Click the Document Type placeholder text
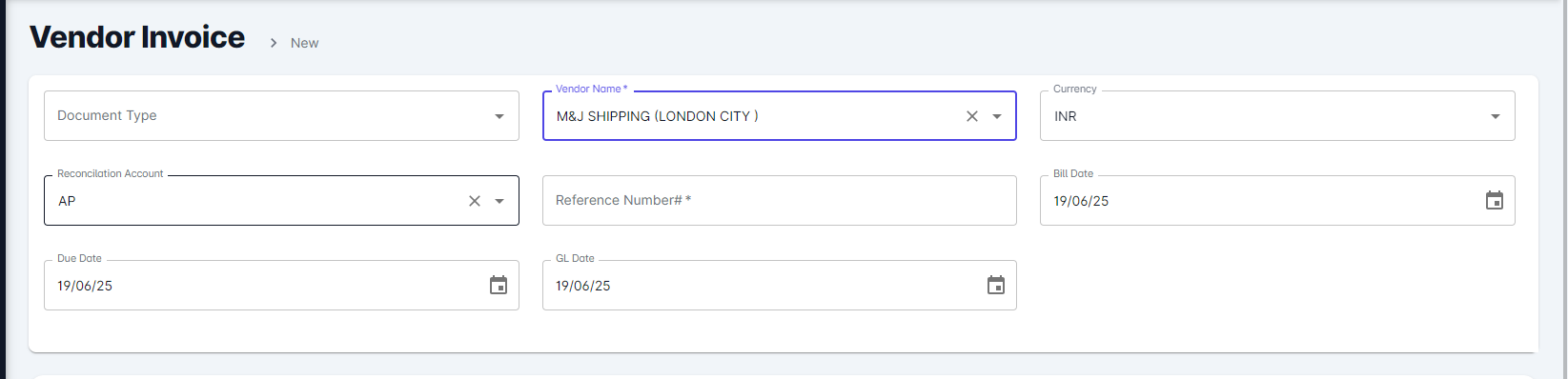This screenshot has width=1568, height=379. click(x=107, y=115)
